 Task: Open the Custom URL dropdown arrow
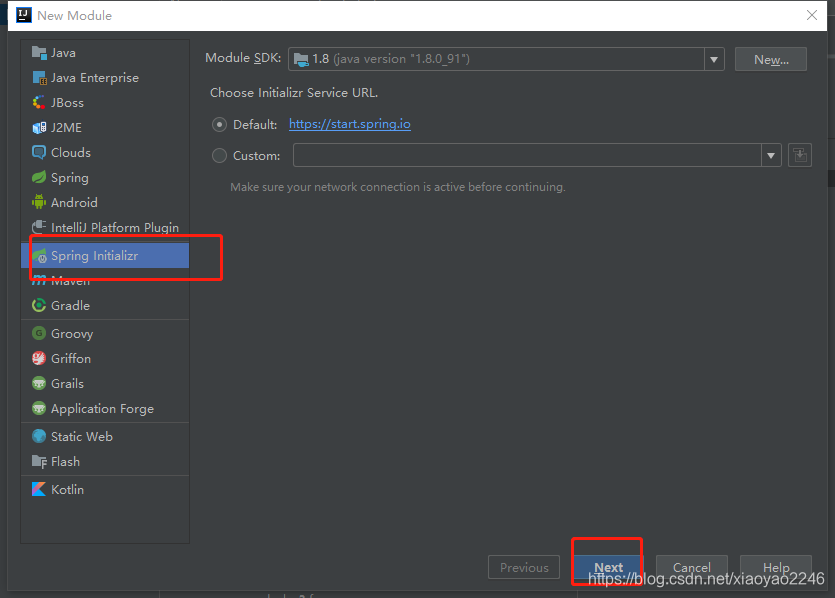(x=771, y=155)
